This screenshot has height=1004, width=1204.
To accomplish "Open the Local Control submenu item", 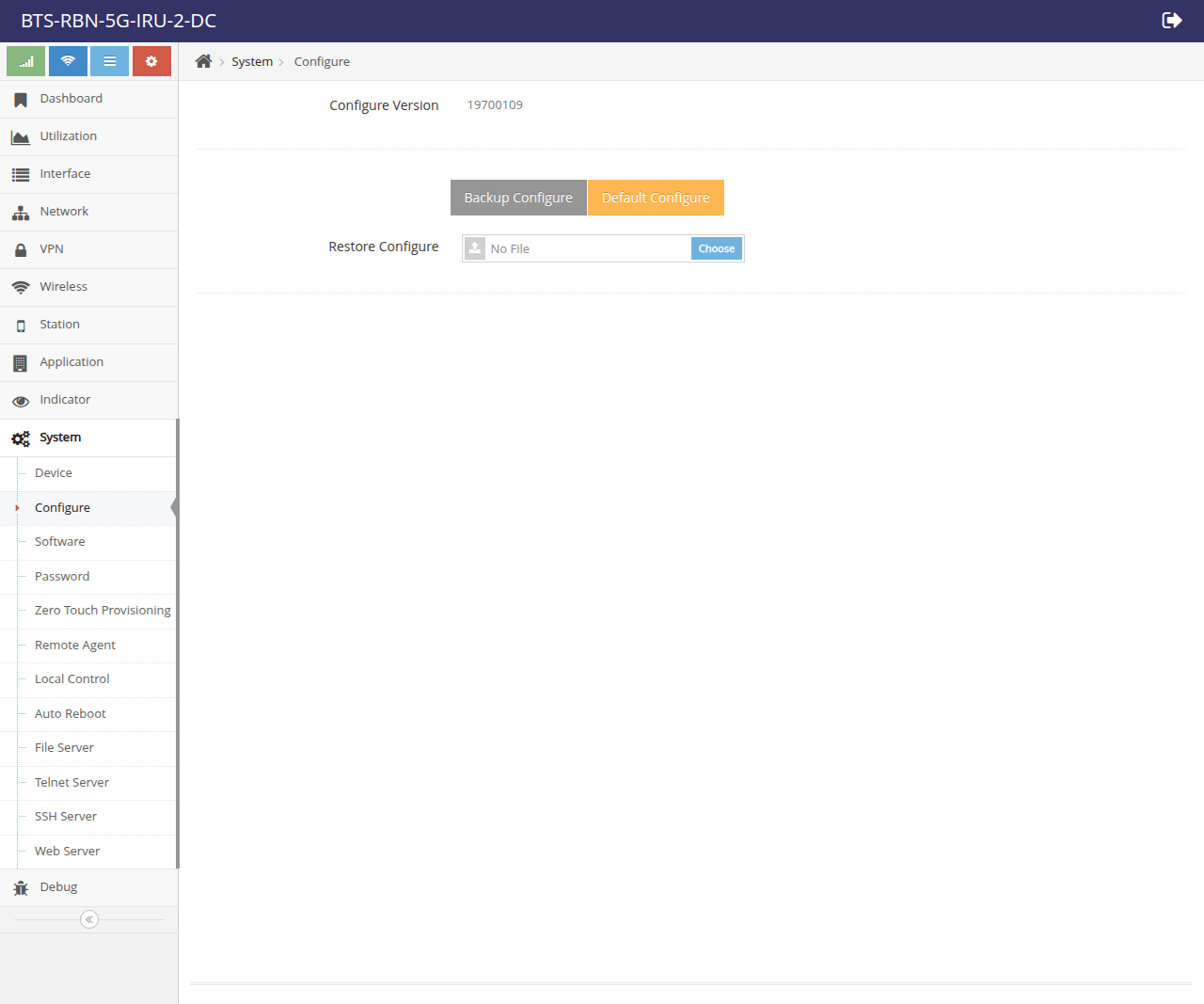I will click(x=88, y=679).
